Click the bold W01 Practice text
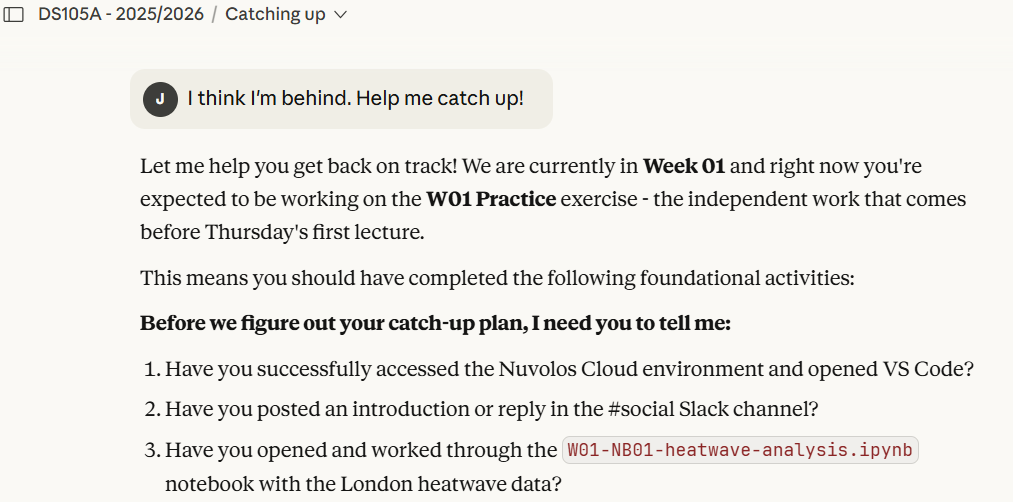The width and height of the screenshot is (1013, 502). [491, 199]
